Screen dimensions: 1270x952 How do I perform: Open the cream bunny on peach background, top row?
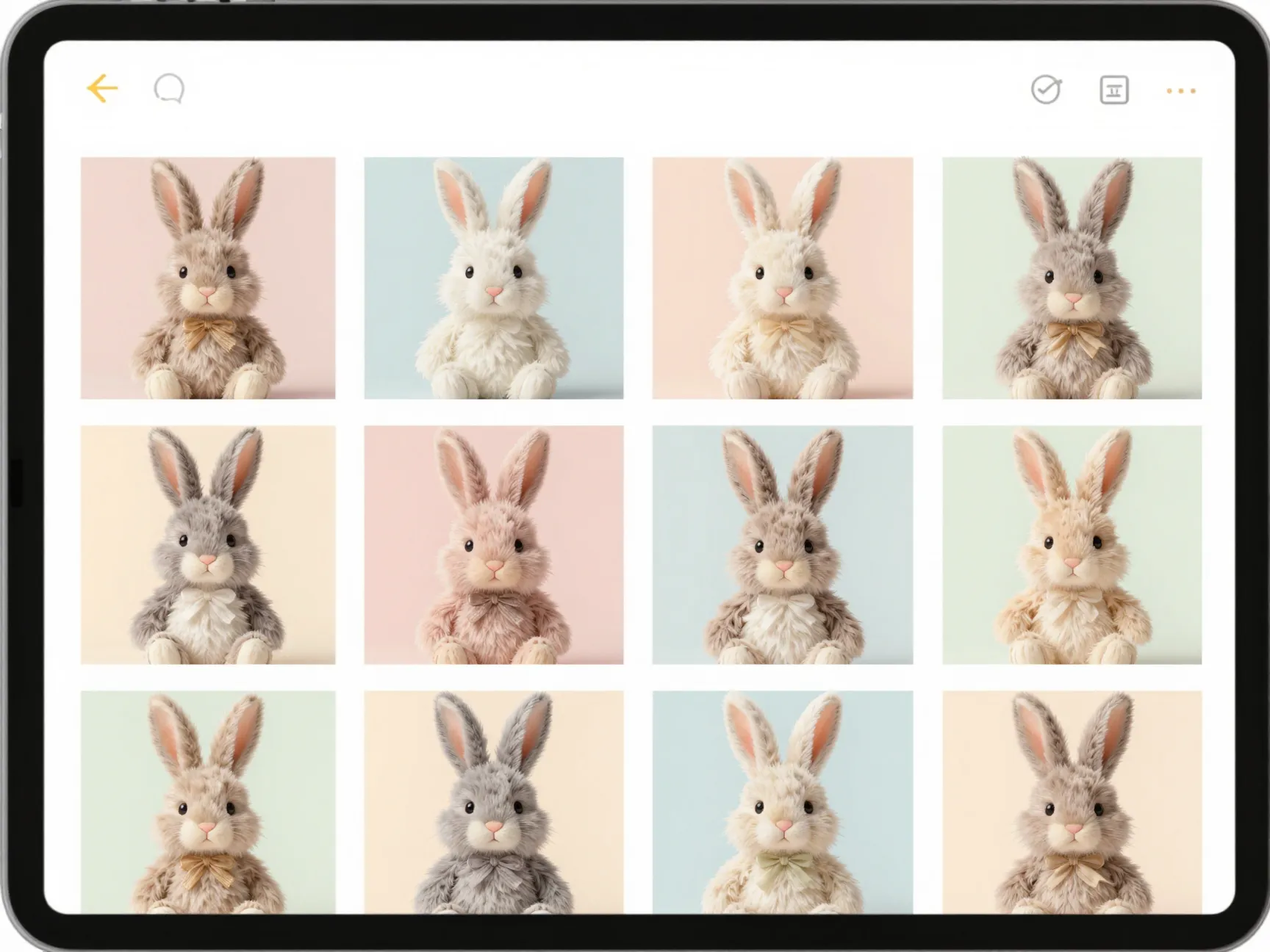[783, 278]
